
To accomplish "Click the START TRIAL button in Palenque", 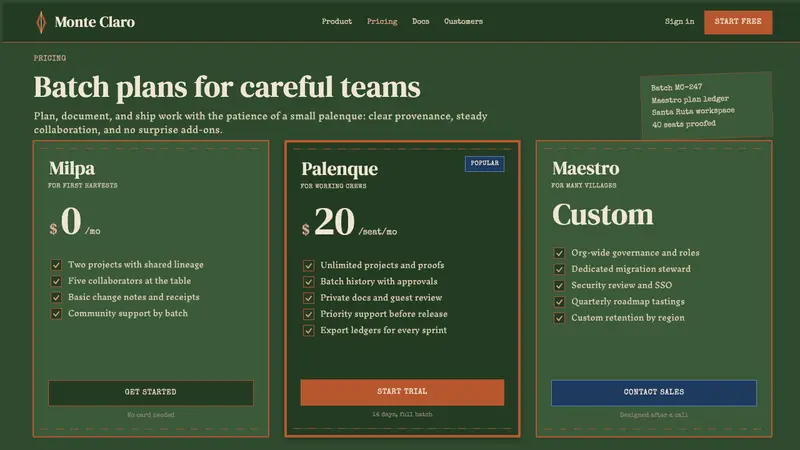I will (402, 392).
